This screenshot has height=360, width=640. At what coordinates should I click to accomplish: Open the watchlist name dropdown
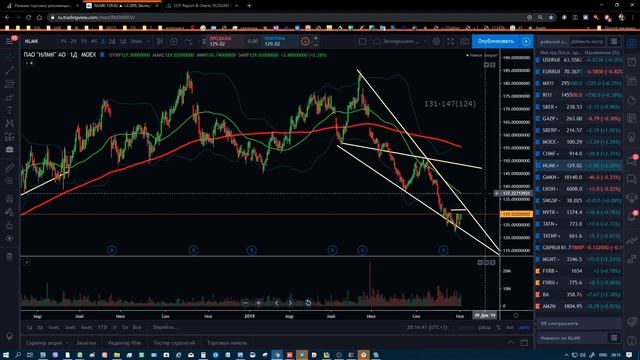point(553,42)
